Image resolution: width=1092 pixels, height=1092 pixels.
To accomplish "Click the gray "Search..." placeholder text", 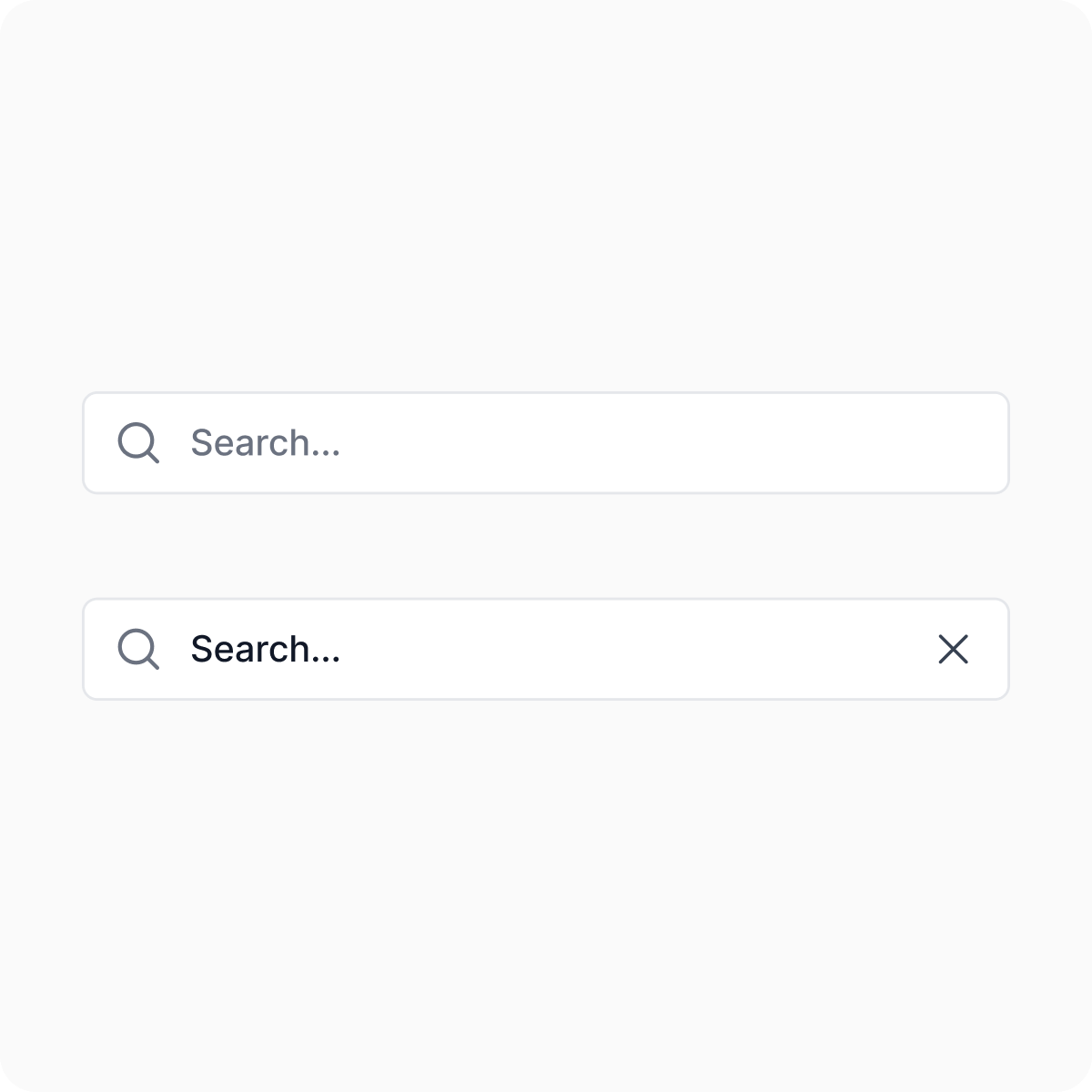I will click(x=265, y=443).
